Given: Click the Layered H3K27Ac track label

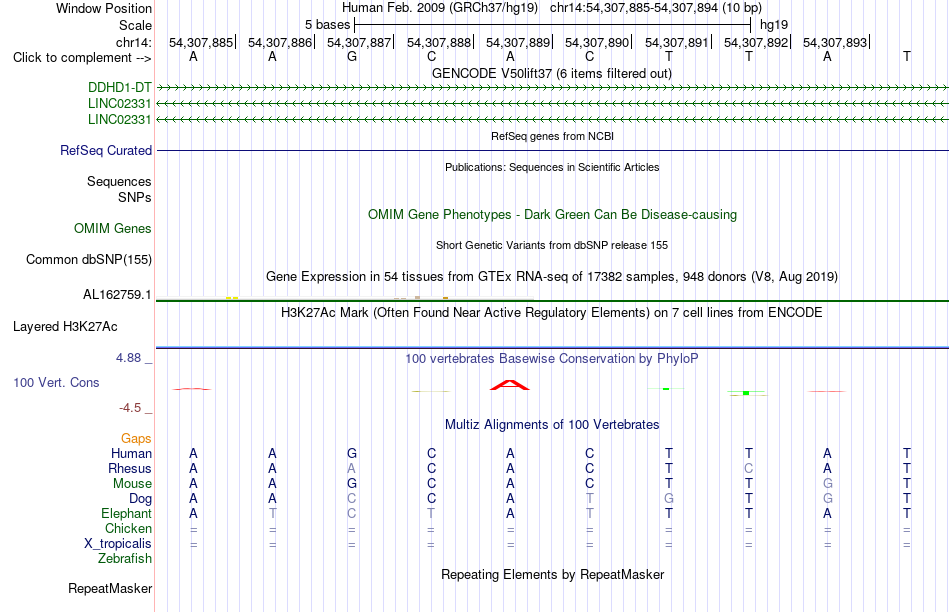Looking at the screenshot, I should coord(65,327).
